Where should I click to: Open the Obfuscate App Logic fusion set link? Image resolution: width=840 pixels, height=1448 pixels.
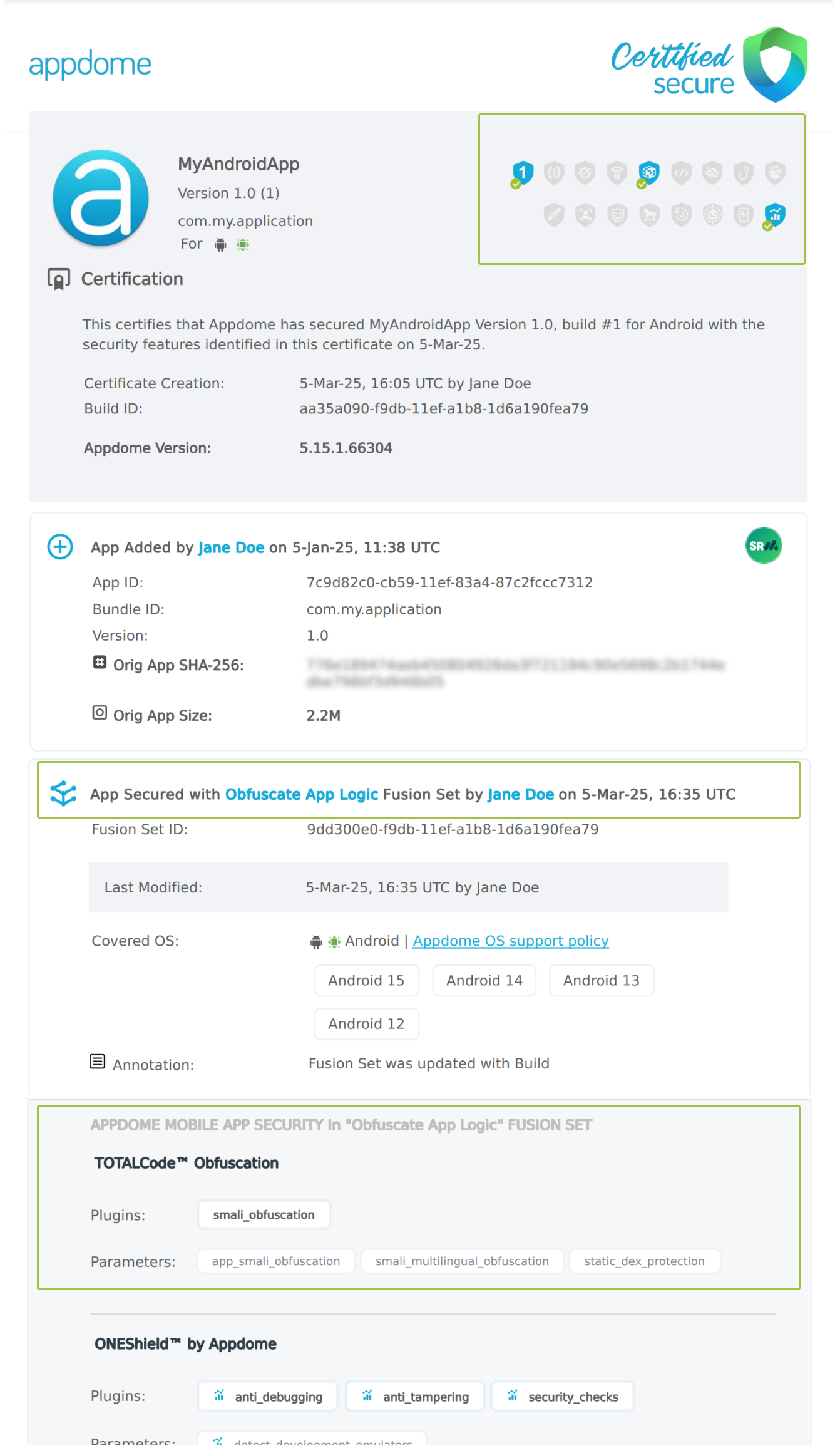click(x=302, y=794)
